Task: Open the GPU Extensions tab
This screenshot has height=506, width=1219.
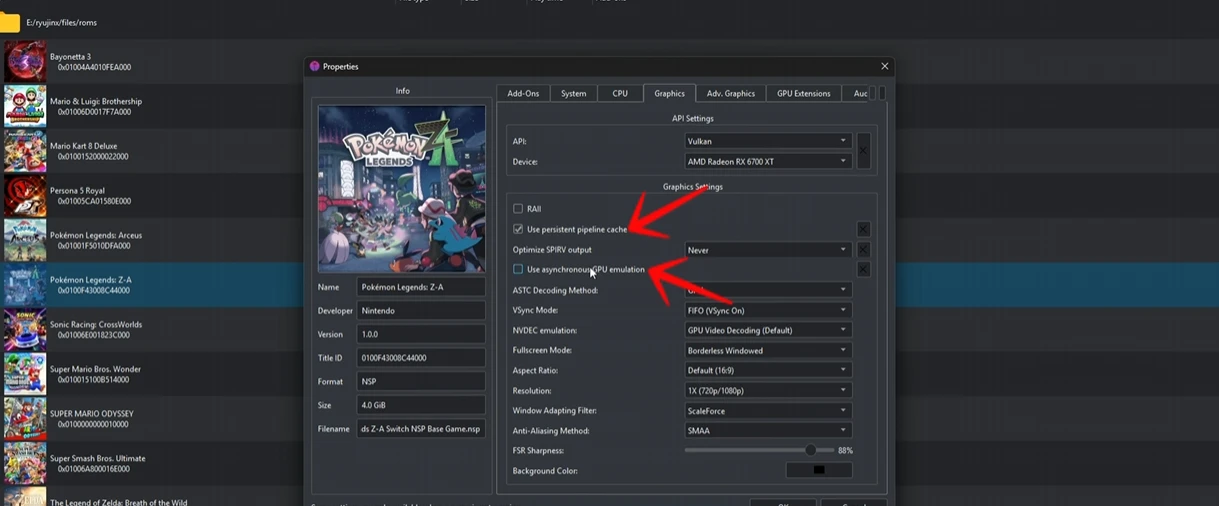Action: [x=804, y=93]
